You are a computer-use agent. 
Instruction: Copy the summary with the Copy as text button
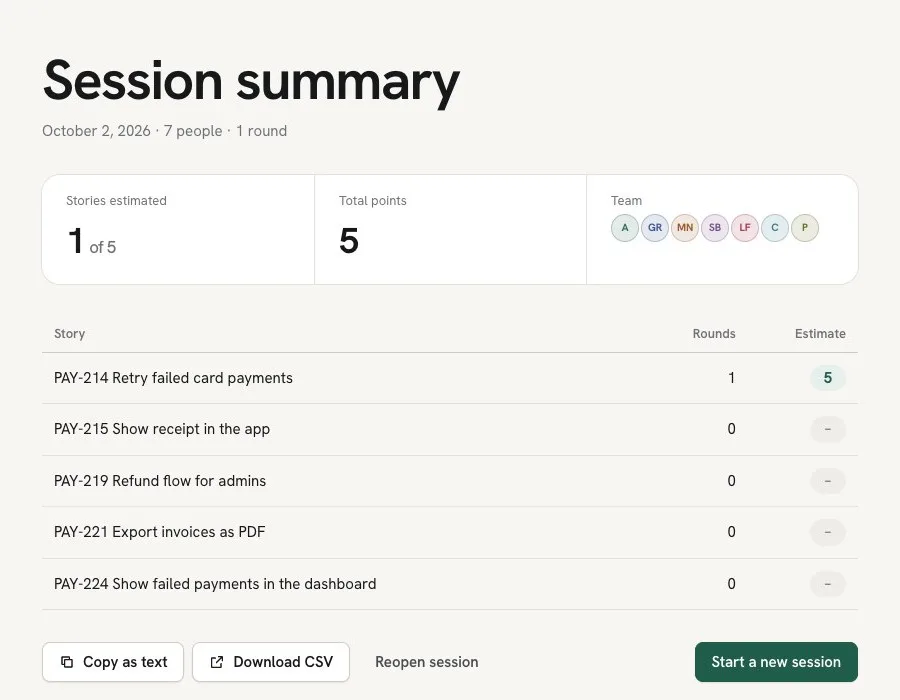113,662
